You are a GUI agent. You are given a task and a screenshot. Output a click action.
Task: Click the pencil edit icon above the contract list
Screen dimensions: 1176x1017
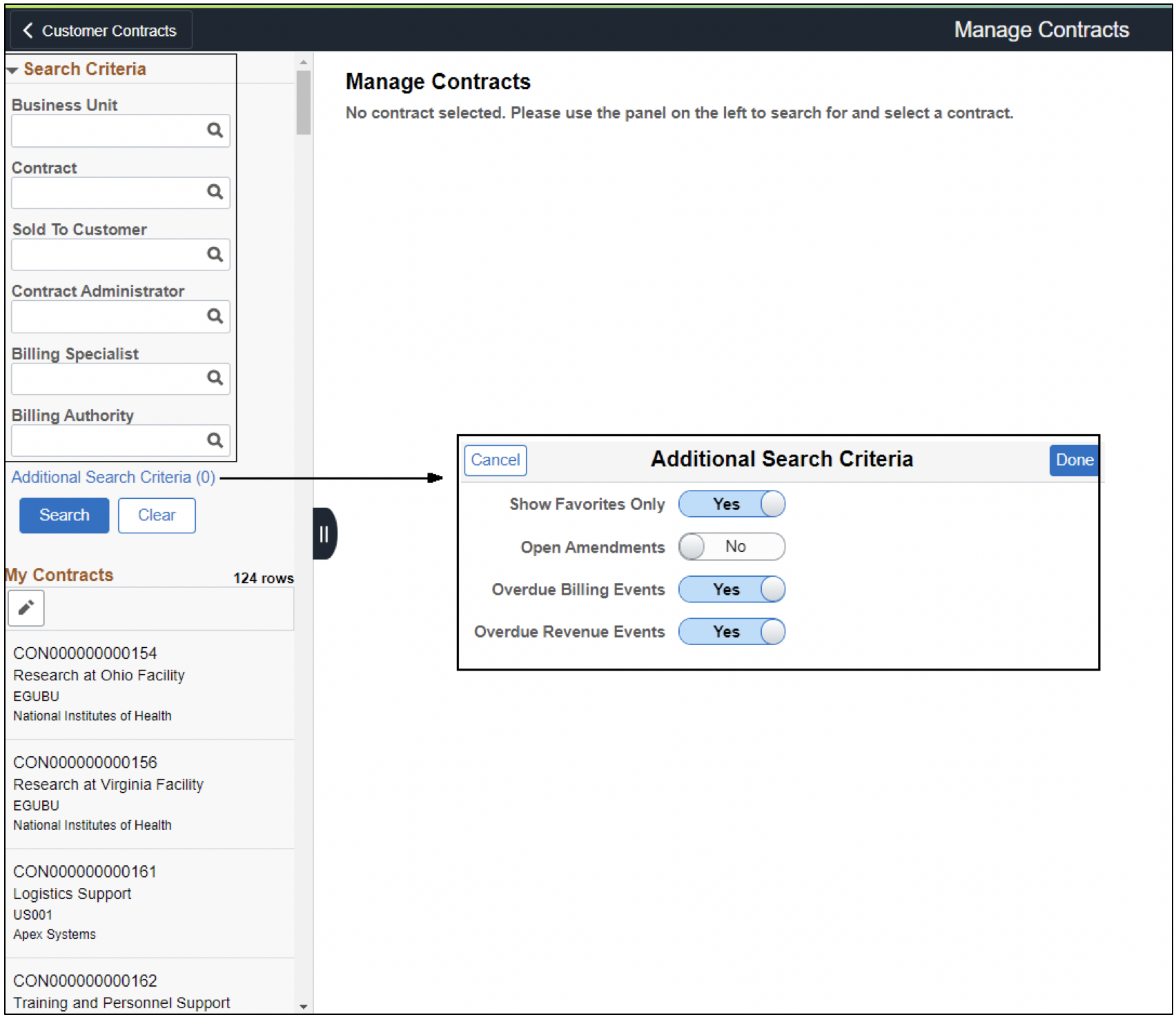click(26, 608)
